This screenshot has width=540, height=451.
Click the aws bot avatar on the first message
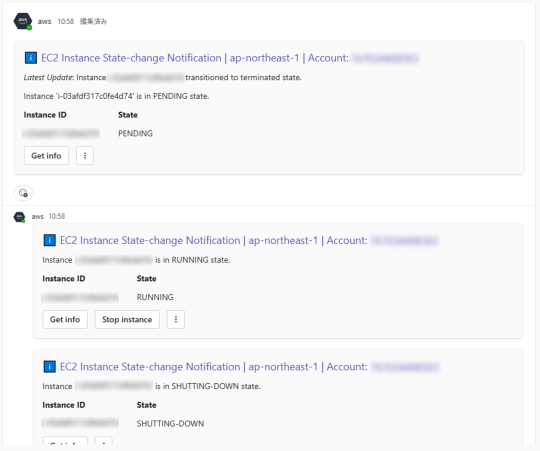tap(23, 21)
